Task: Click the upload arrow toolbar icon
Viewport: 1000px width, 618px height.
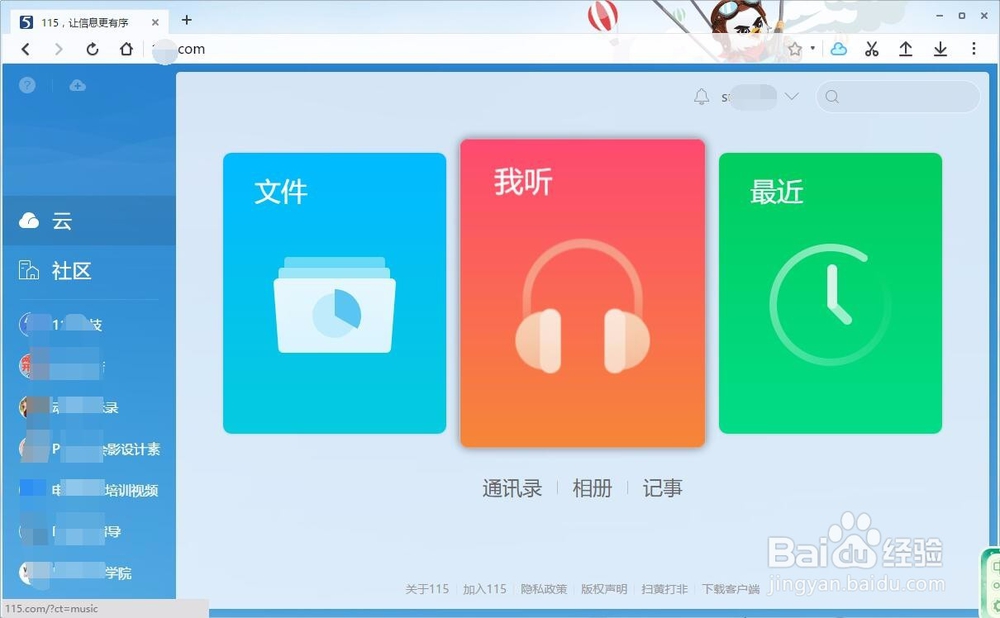Action: (906, 49)
